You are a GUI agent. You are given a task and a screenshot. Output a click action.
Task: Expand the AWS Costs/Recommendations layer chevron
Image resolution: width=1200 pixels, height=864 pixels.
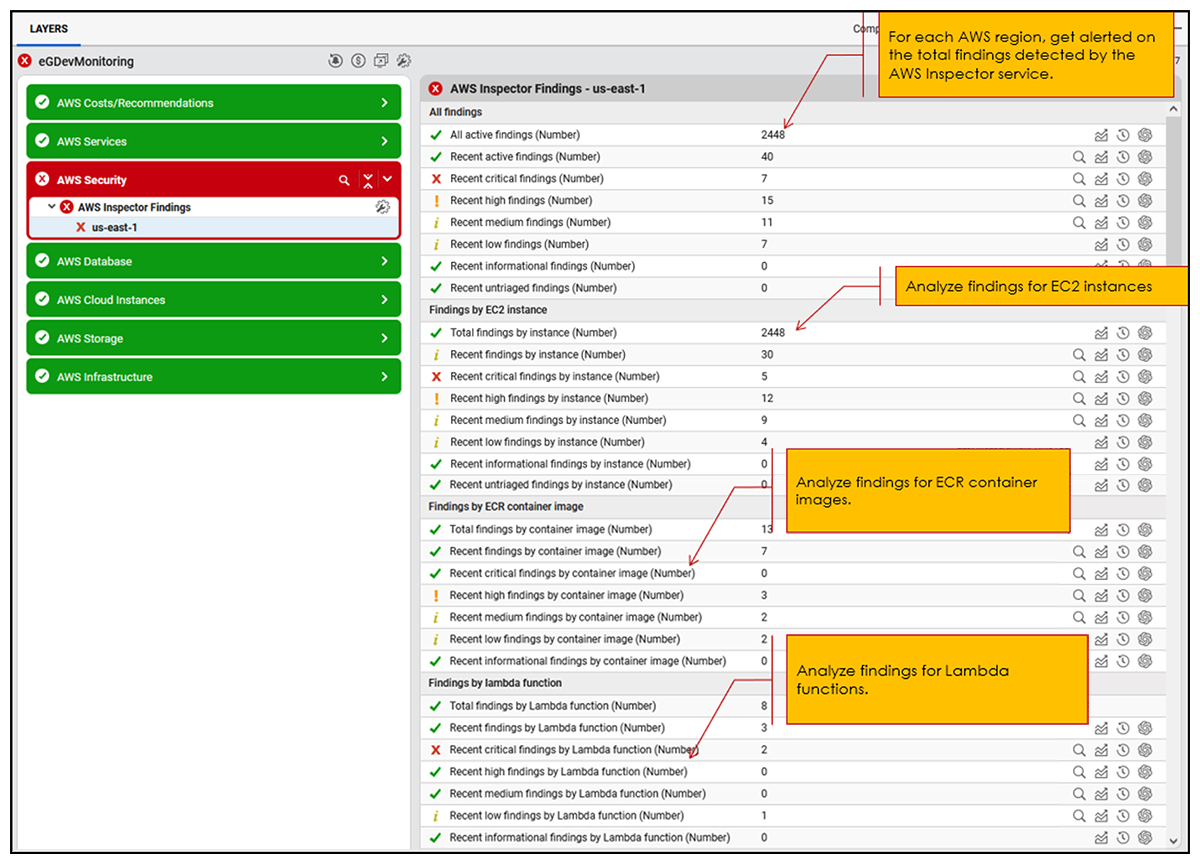point(384,103)
